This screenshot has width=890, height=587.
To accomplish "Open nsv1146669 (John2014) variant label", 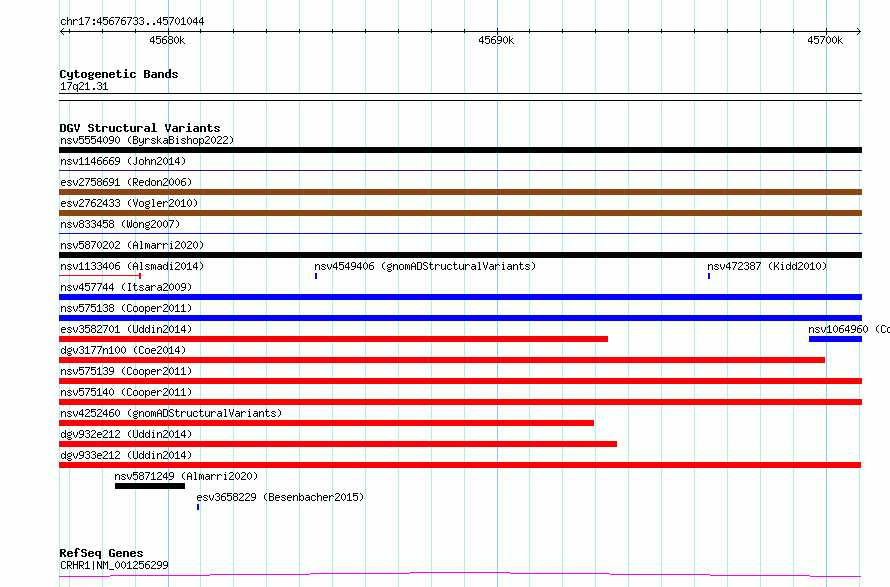I will [123, 161].
